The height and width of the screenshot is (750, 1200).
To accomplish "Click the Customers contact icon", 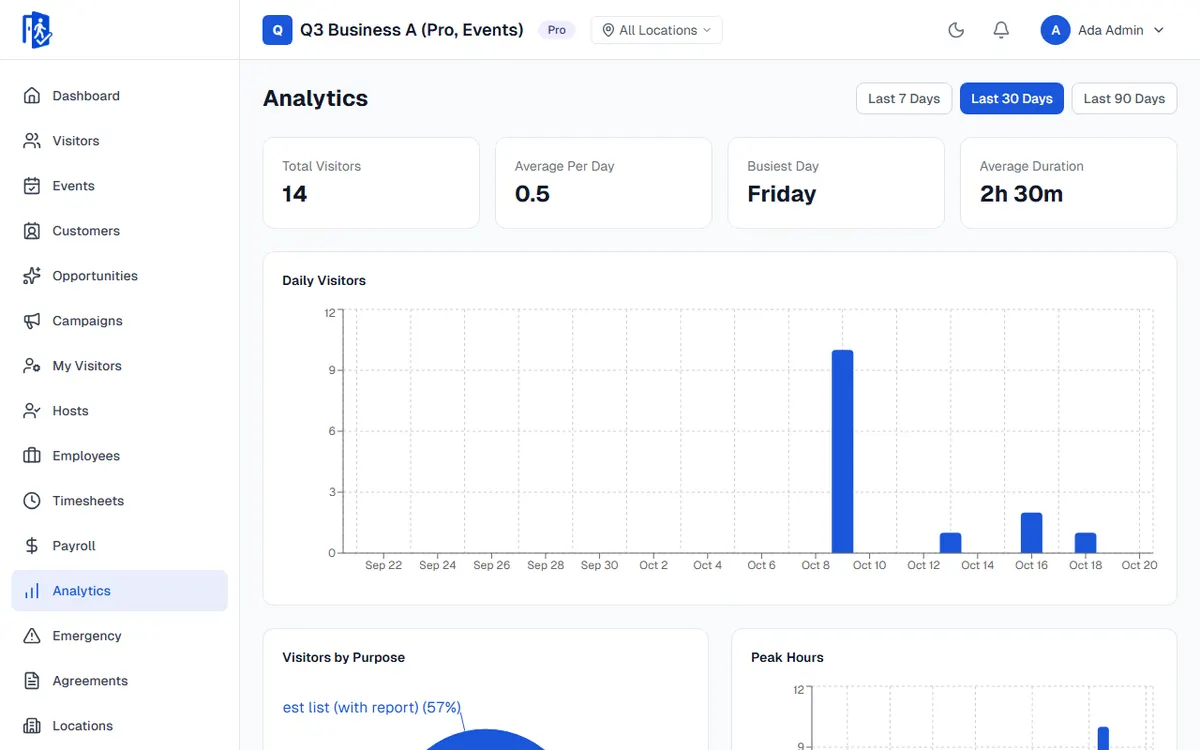I will pos(32,231).
